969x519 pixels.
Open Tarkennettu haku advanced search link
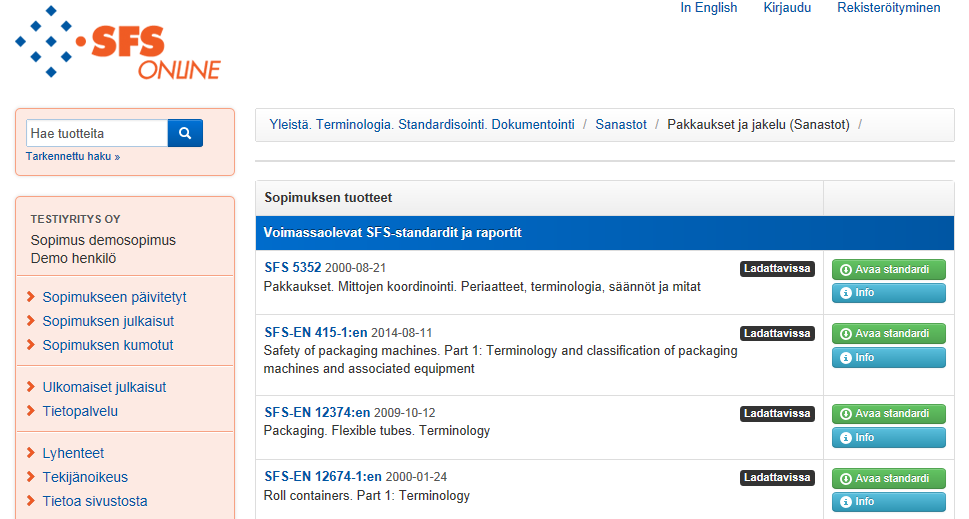(x=73, y=156)
